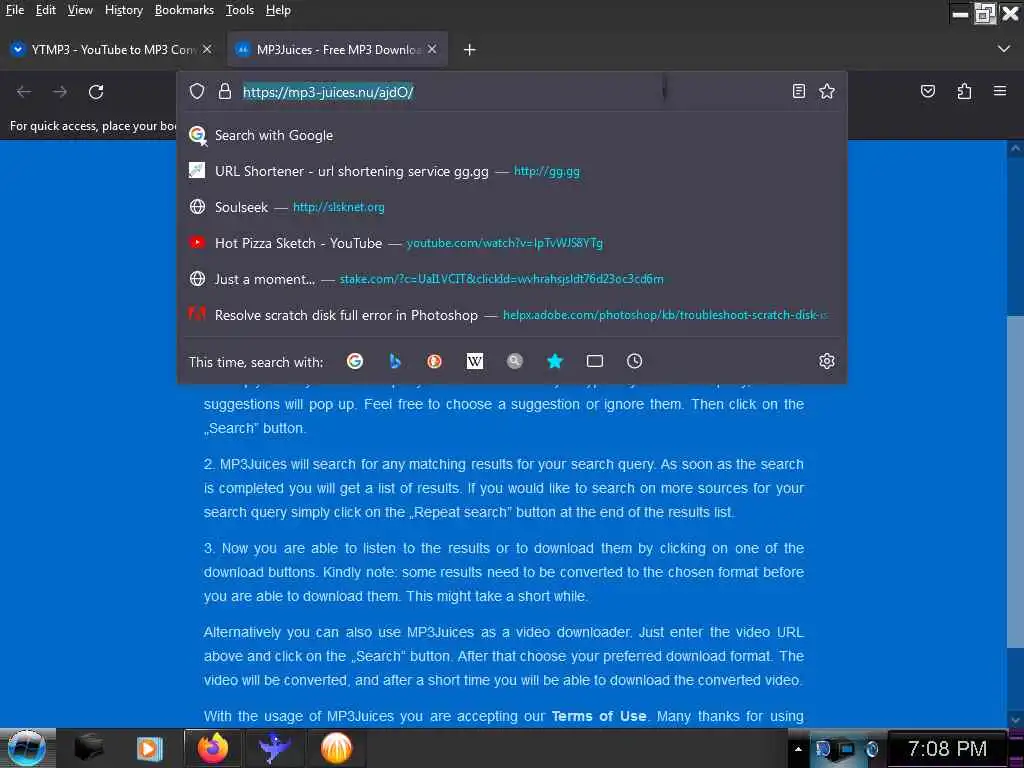Open the Tools menu
This screenshot has width=1024, height=768.
coord(240,10)
